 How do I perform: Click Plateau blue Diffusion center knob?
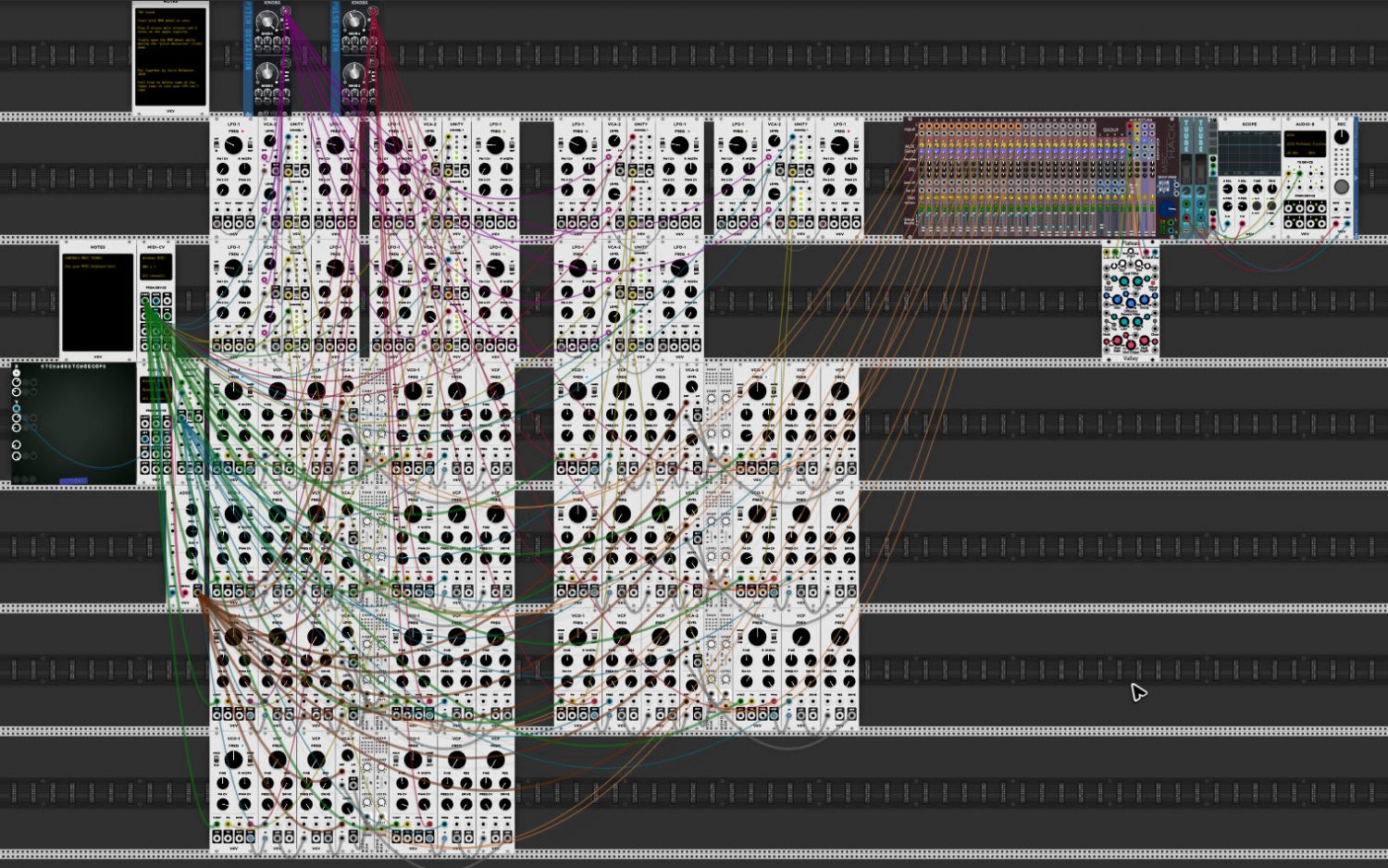coord(1131,304)
